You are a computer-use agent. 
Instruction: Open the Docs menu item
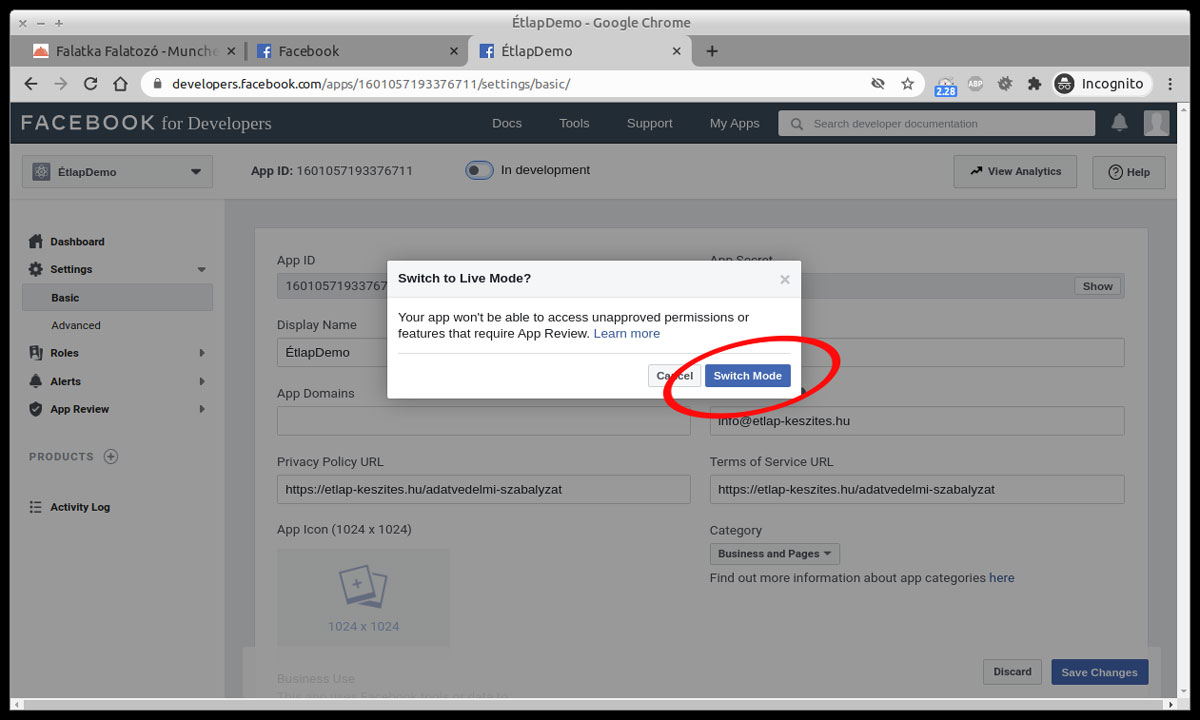pyautogui.click(x=507, y=123)
